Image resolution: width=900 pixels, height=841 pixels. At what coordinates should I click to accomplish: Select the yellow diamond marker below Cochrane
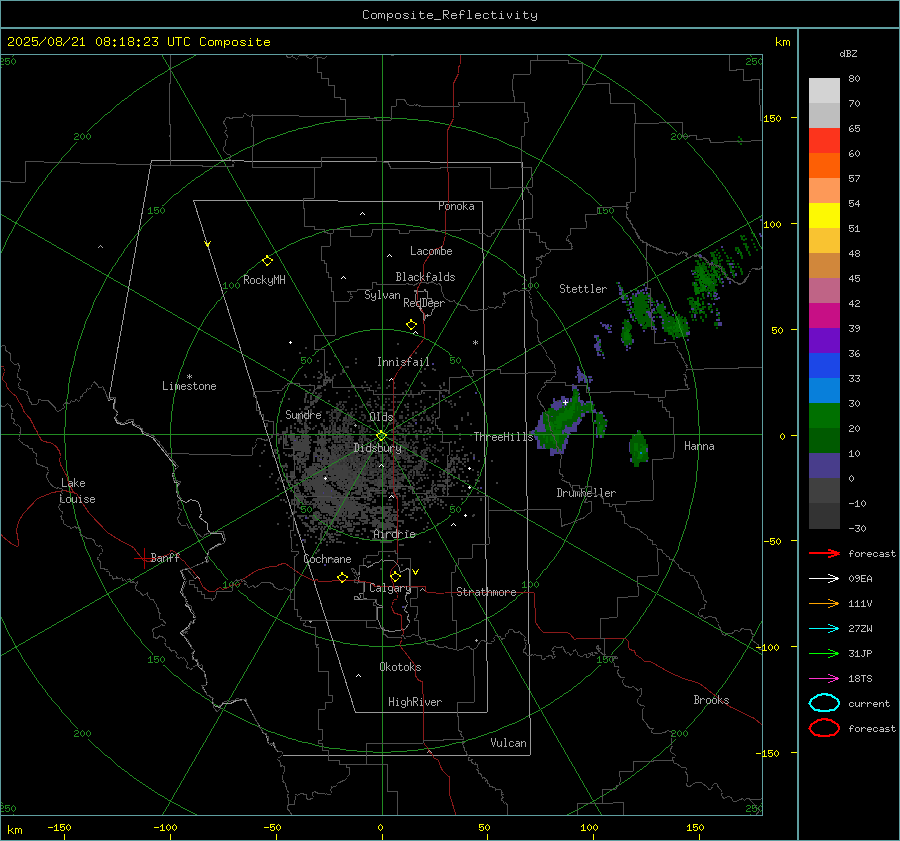[x=342, y=577]
